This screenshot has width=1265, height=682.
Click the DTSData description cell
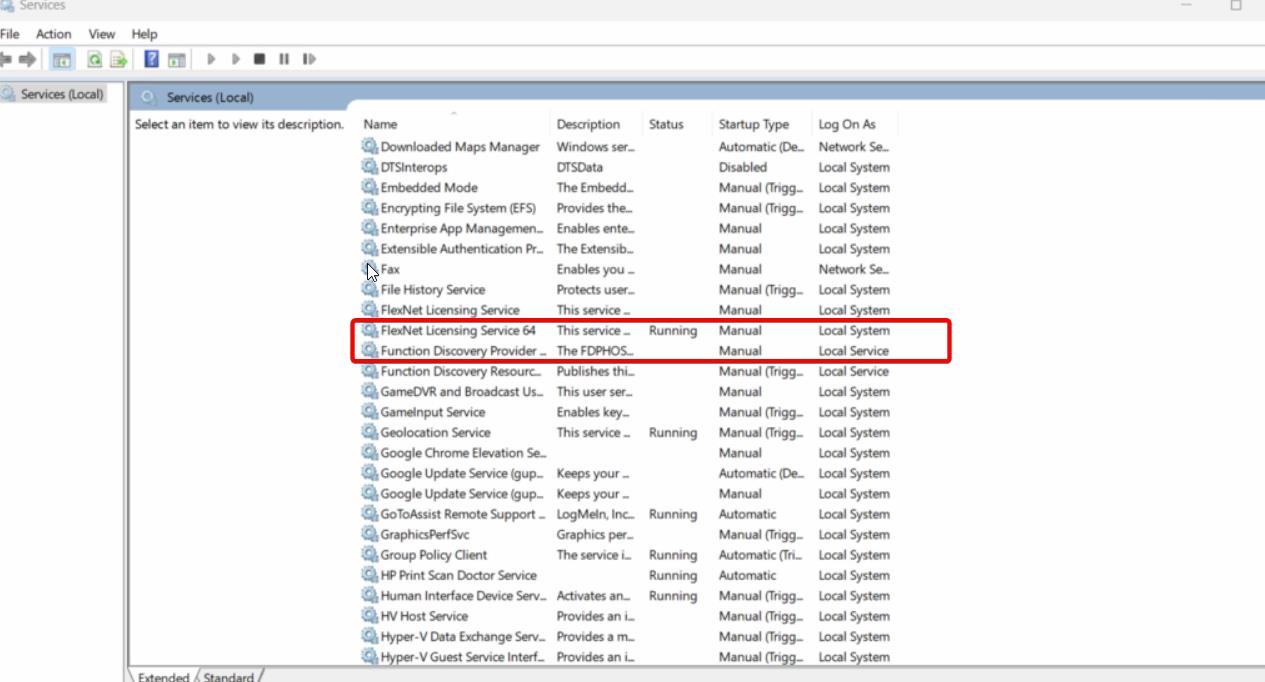point(580,167)
